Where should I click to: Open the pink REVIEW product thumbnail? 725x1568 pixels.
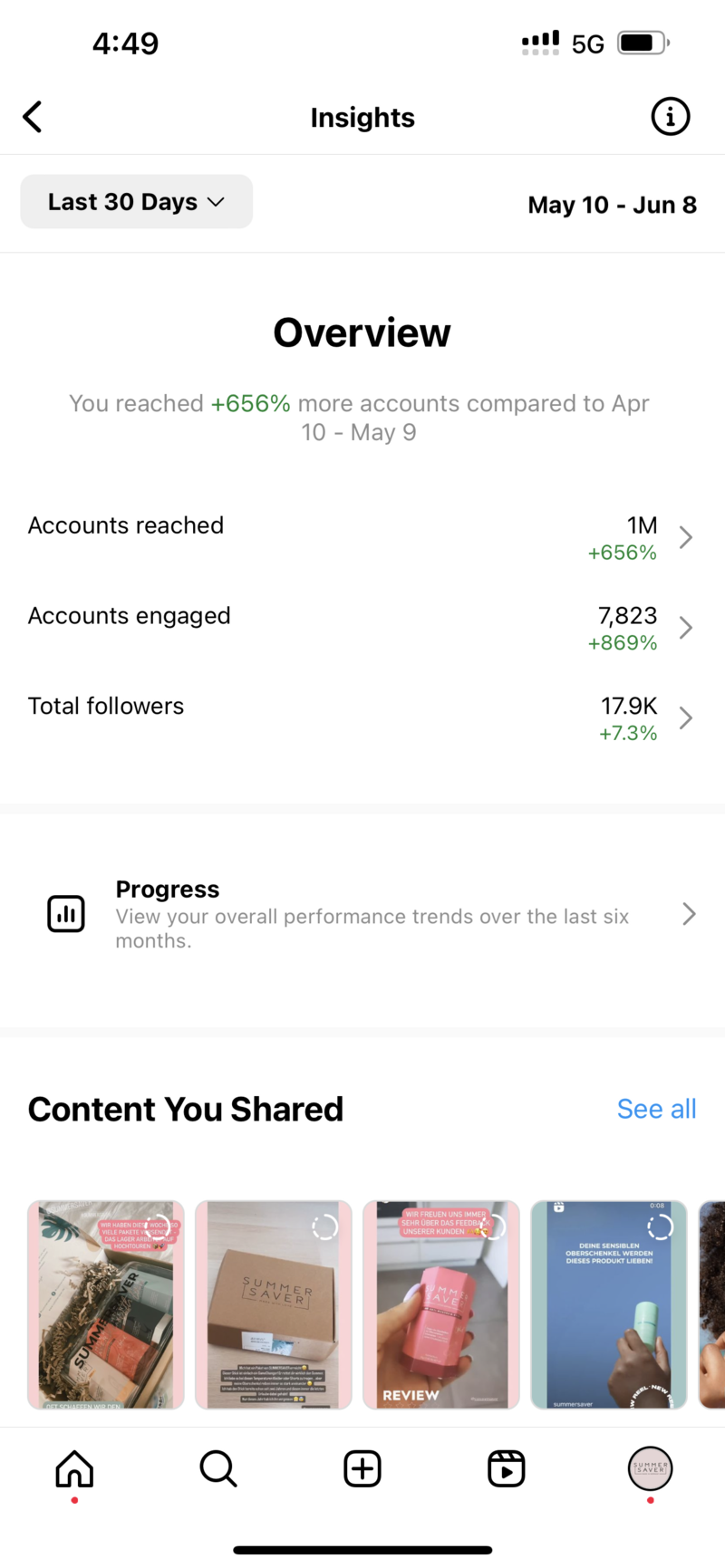point(441,1305)
